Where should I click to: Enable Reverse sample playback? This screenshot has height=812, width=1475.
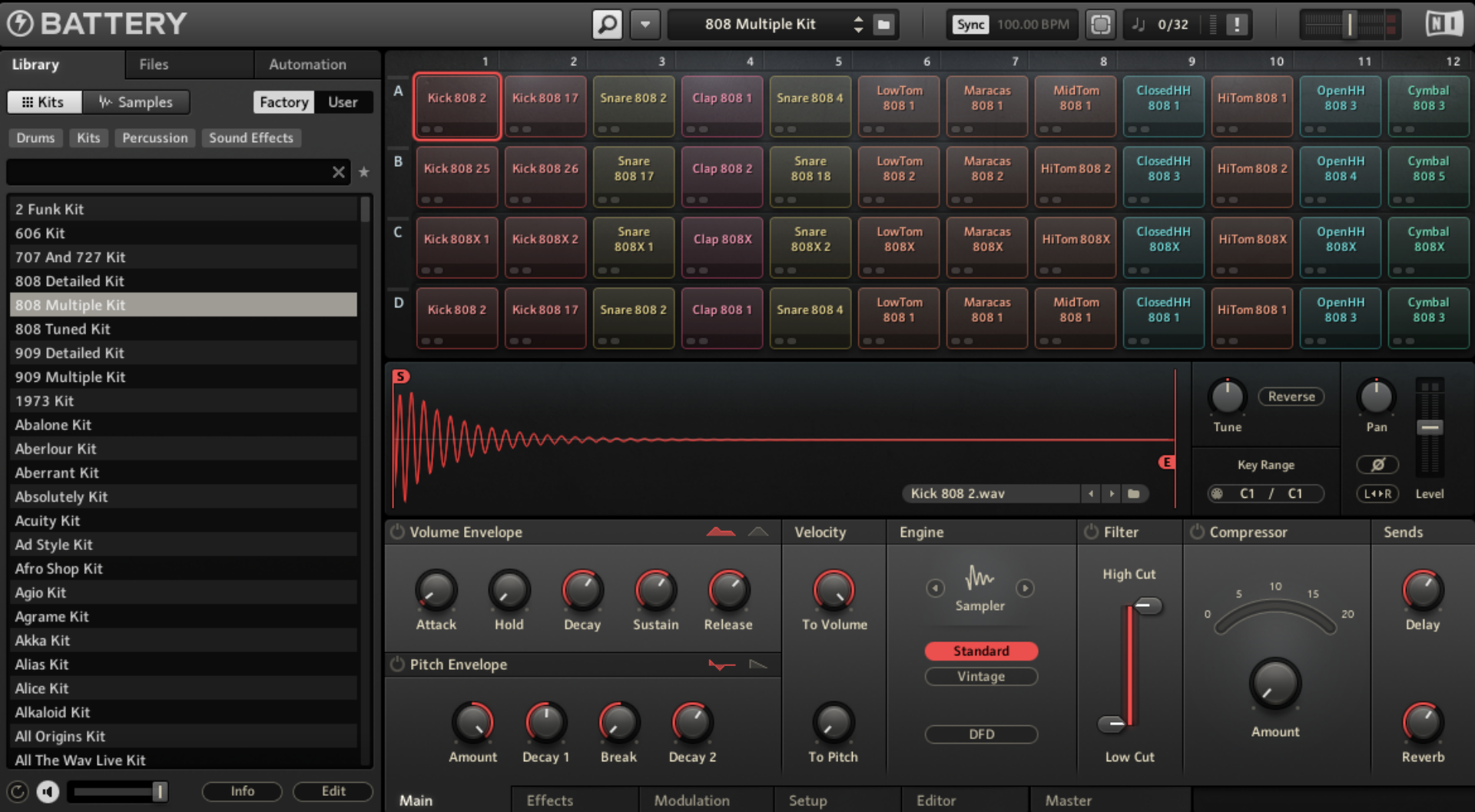[x=1291, y=396]
